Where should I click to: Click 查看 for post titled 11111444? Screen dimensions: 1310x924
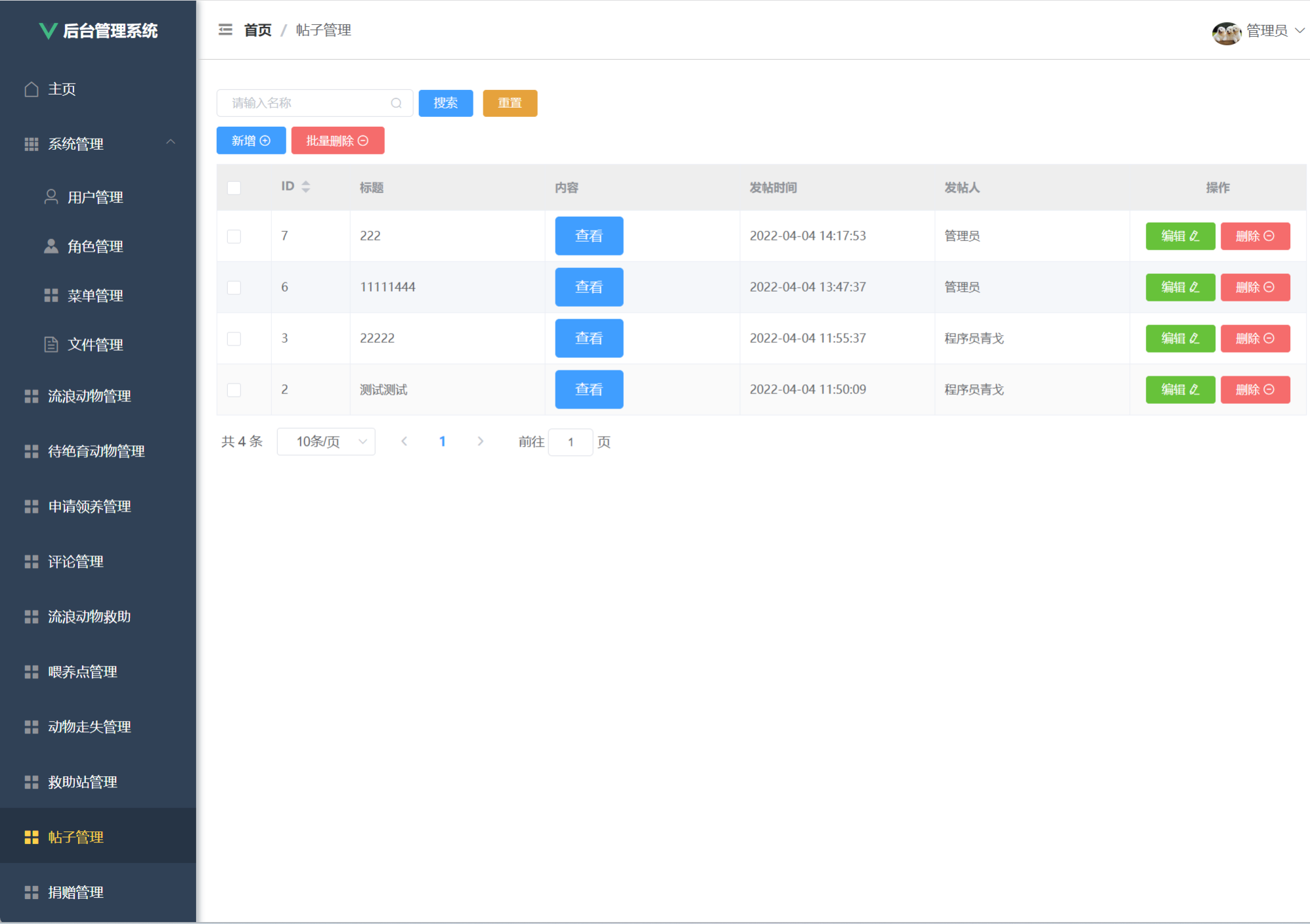pos(588,287)
